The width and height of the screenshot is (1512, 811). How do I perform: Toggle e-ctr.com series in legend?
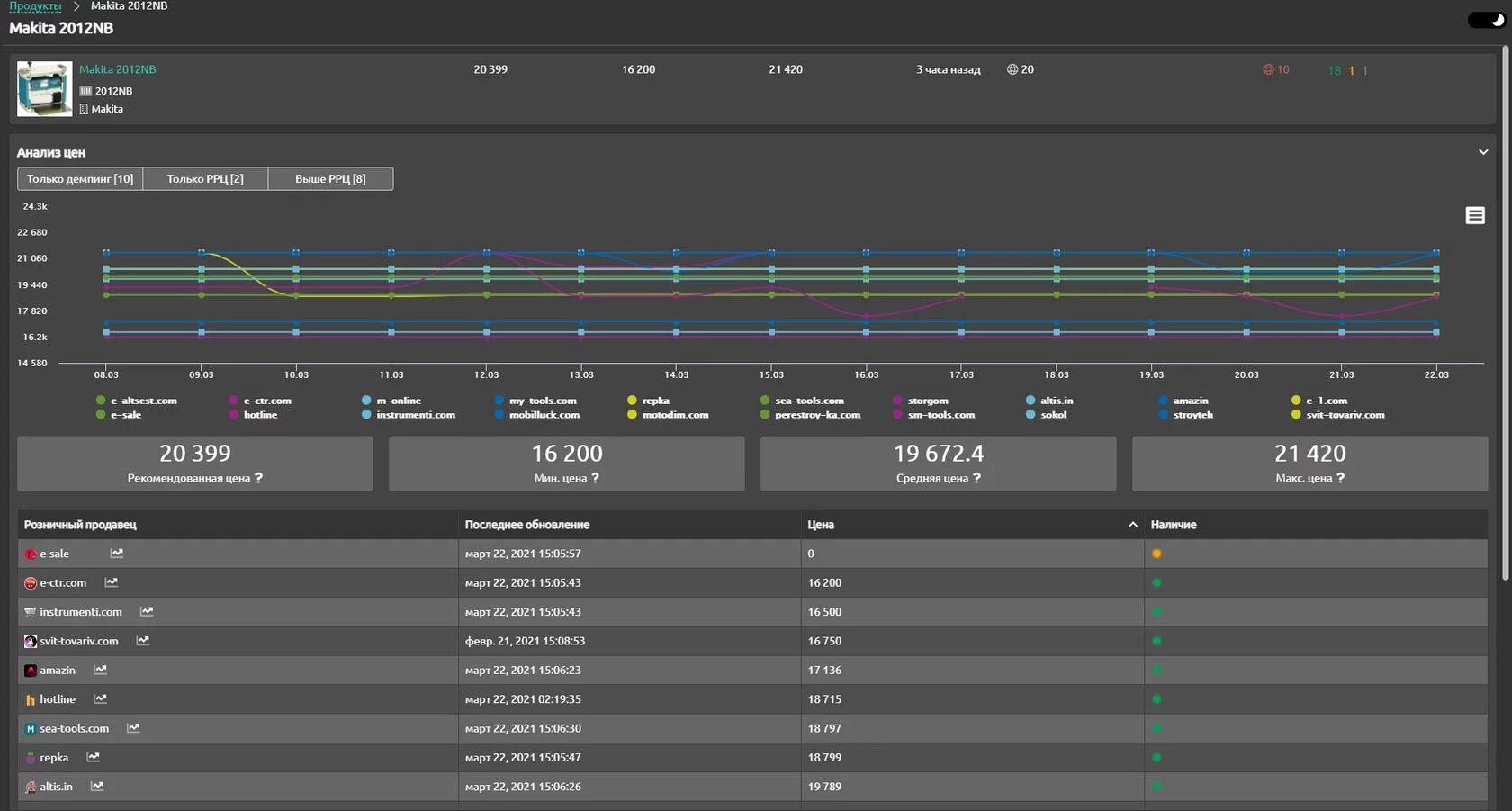coord(260,401)
